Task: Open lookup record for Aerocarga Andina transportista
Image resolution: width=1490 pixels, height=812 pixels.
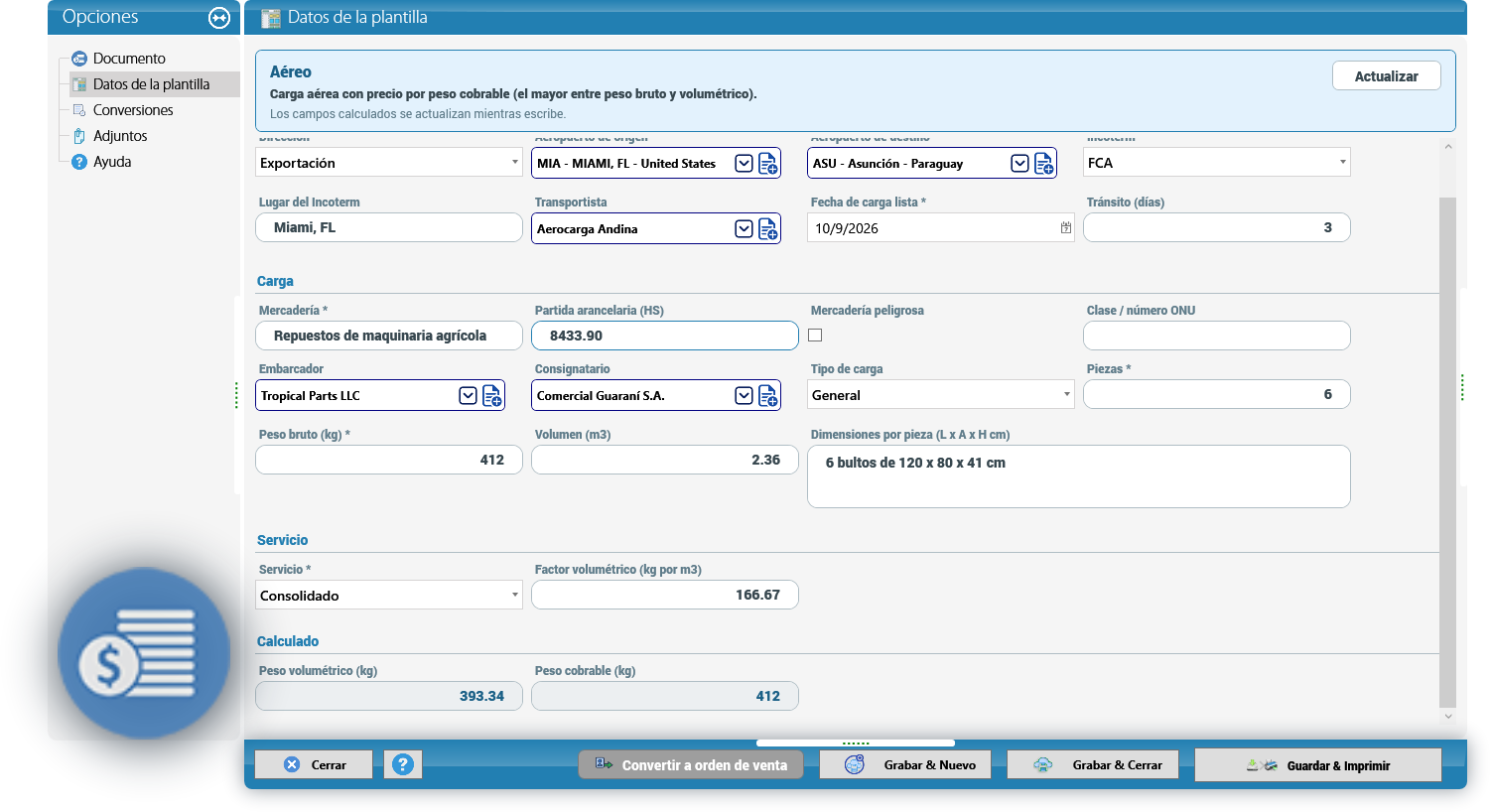Action: 768,229
